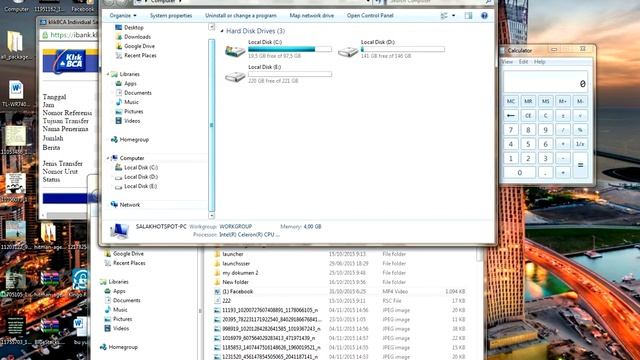
Task: Click the navigation pane scrollbar
Action: 211,124
